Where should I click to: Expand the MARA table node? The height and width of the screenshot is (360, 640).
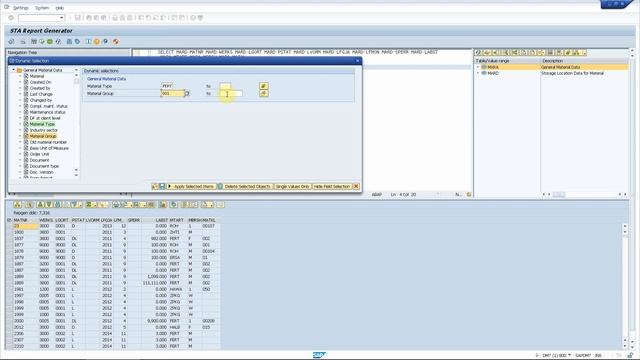point(478,67)
